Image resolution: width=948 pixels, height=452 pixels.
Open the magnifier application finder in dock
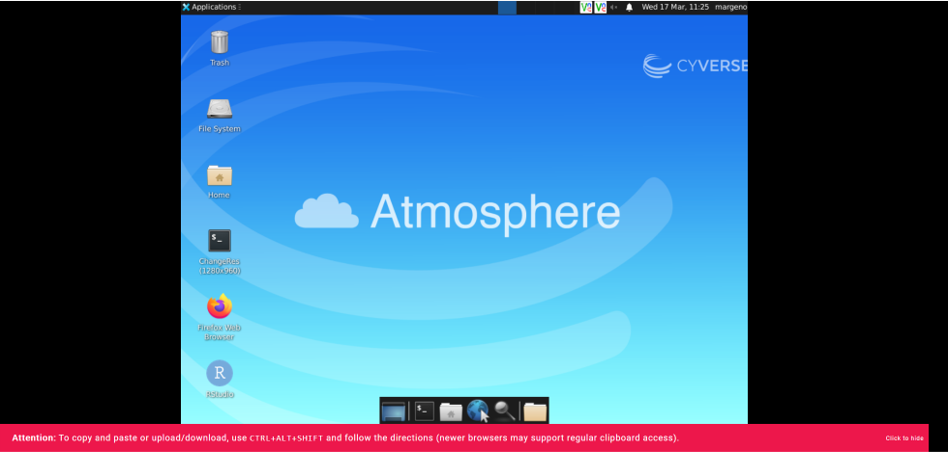tap(504, 411)
